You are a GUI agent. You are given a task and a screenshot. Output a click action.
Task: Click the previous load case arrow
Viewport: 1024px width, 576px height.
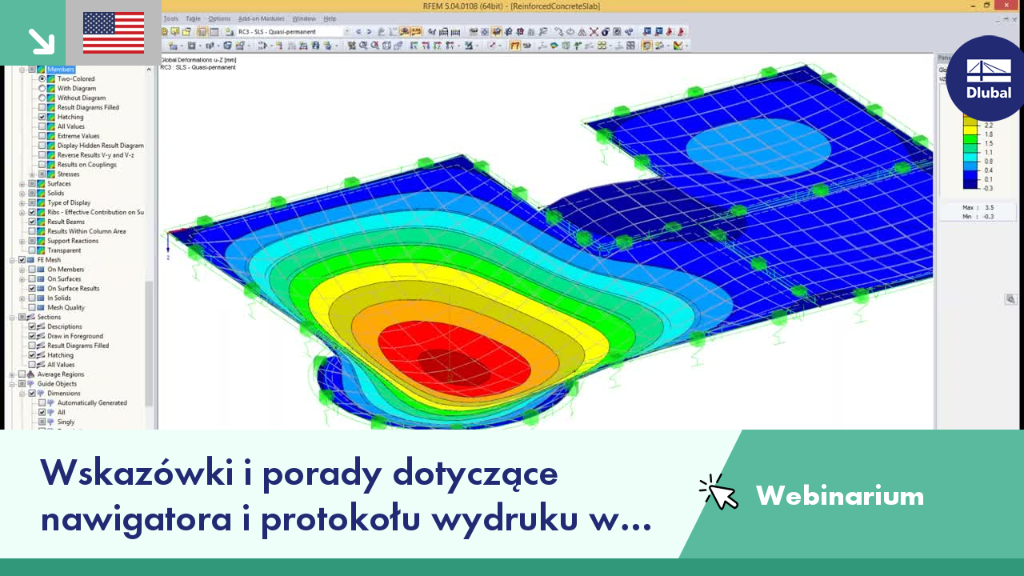(358, 31)
